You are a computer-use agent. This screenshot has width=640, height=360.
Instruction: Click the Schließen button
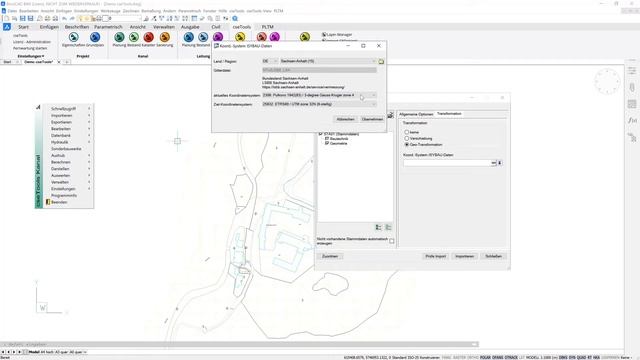(493, 256)
